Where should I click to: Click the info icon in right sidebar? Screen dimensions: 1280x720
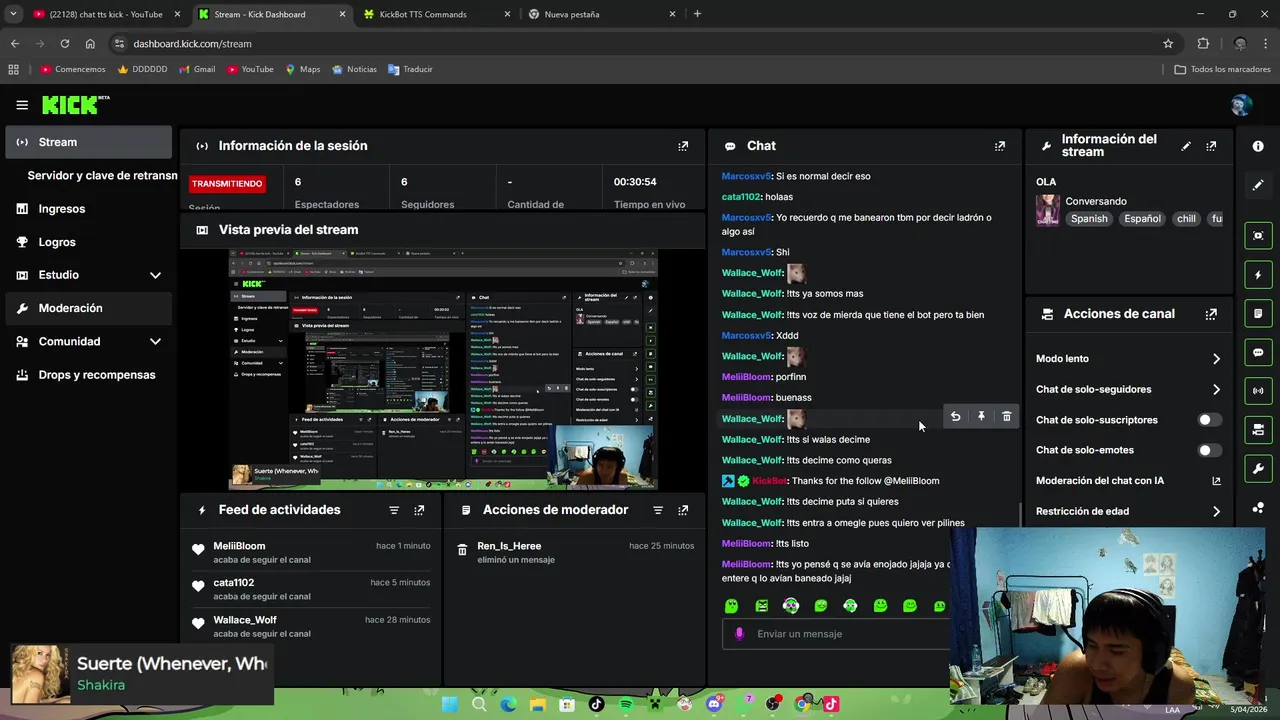pos(1258,146)
